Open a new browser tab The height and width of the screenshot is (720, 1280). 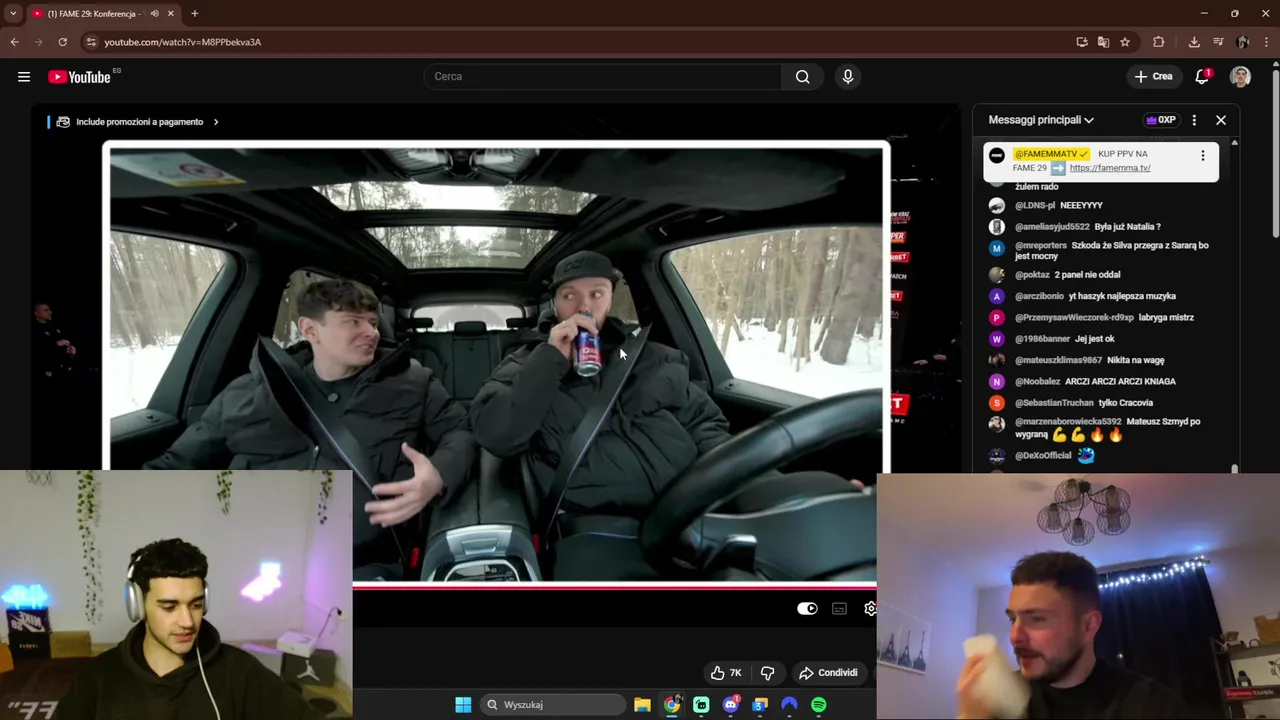pyautogui.click(x=194, y=14)
